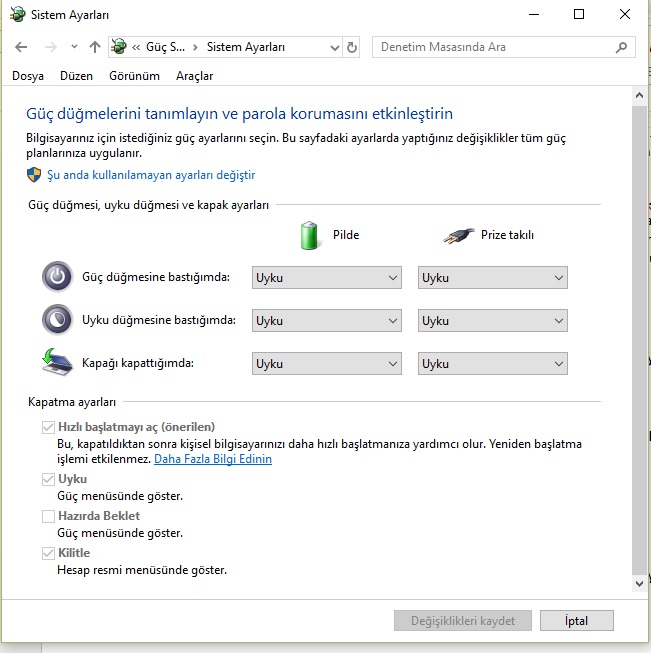
Task: Click the laptop lid close icon
Action: pos(57,362)
